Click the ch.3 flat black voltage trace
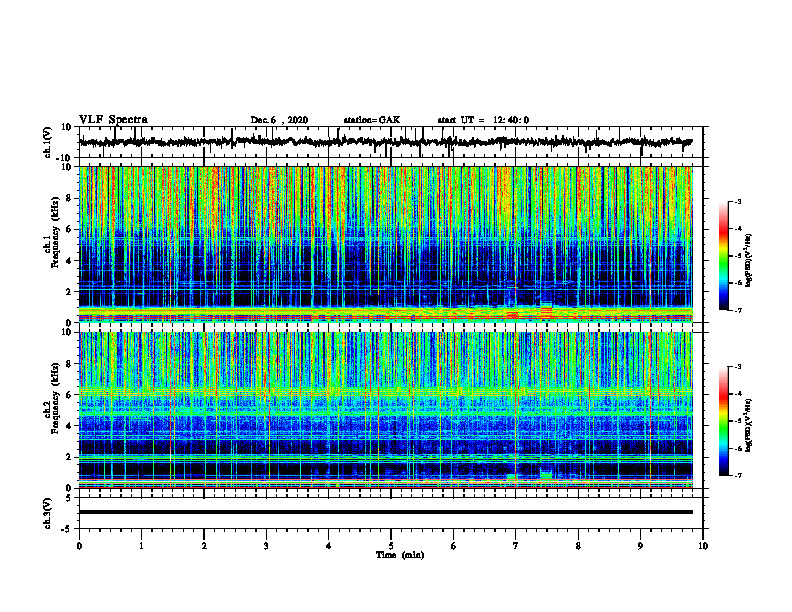The height and width of the screenshot is (612, 792). 385,512
